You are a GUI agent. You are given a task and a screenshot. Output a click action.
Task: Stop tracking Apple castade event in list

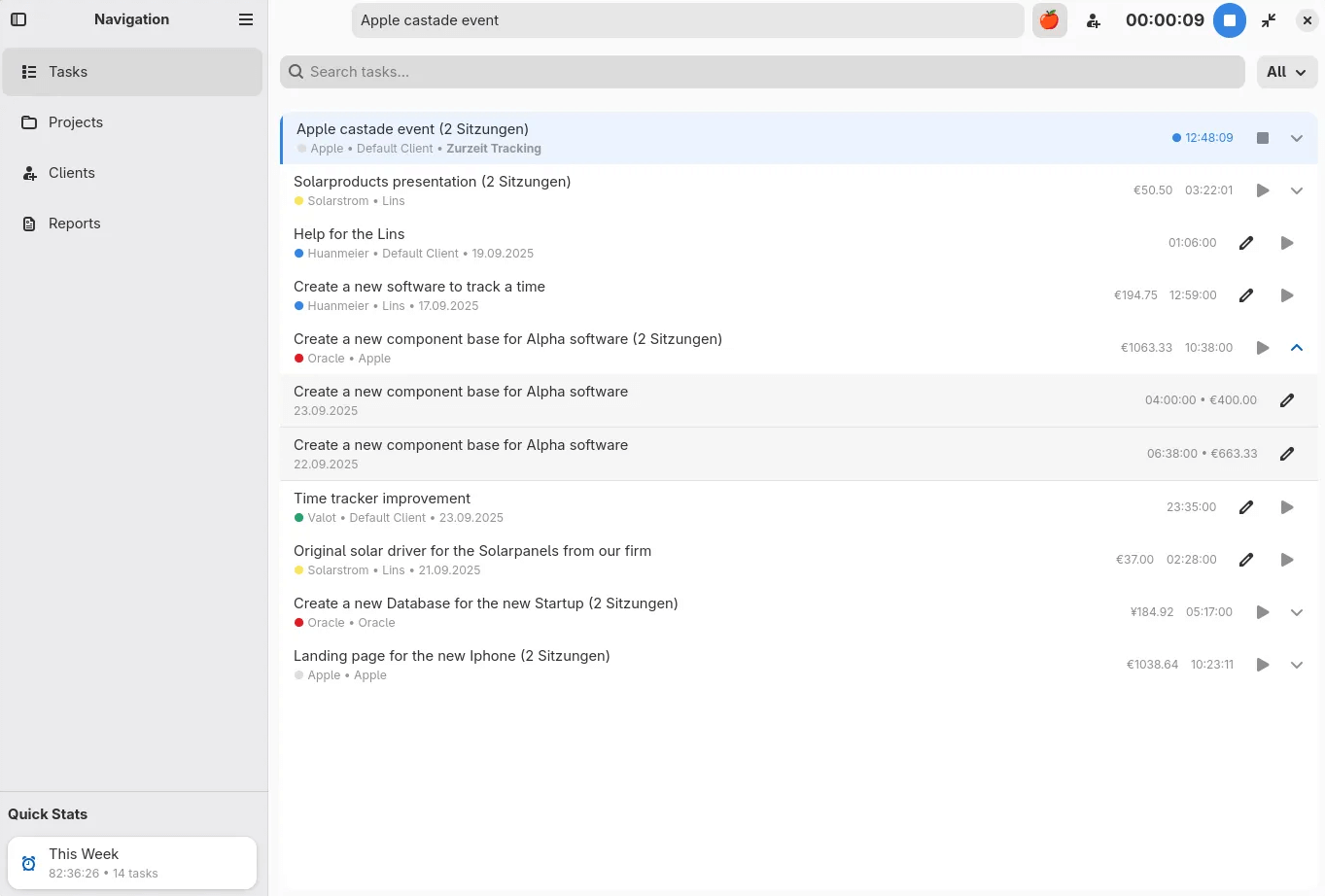tap(1262, 138)
